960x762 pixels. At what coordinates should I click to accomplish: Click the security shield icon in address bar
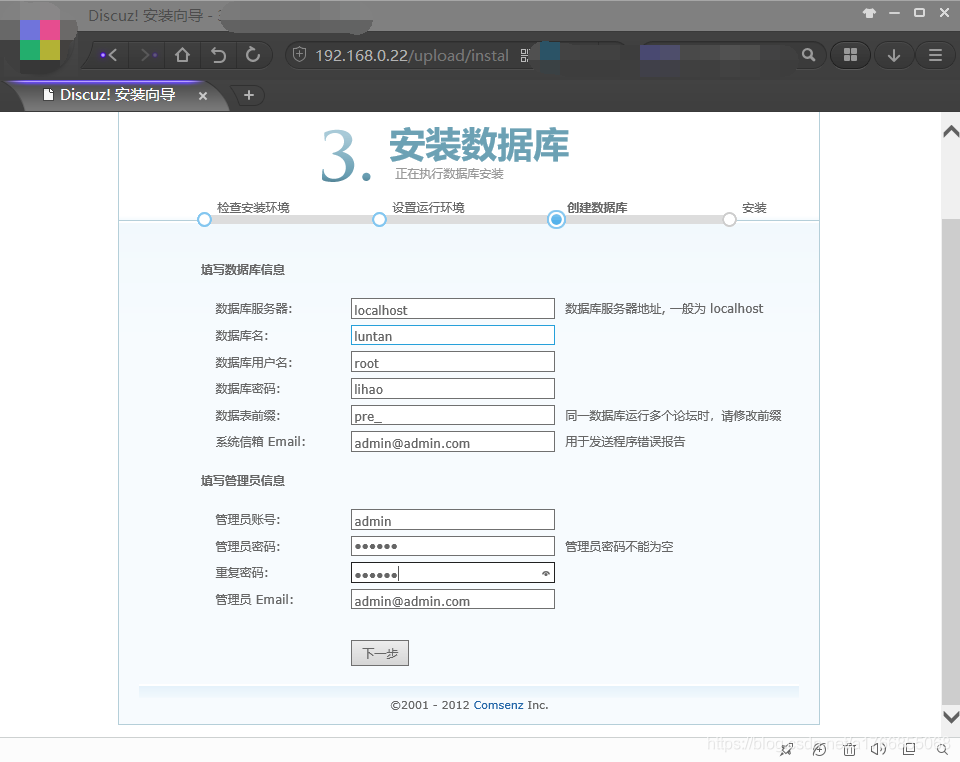(x=299, y=55)
